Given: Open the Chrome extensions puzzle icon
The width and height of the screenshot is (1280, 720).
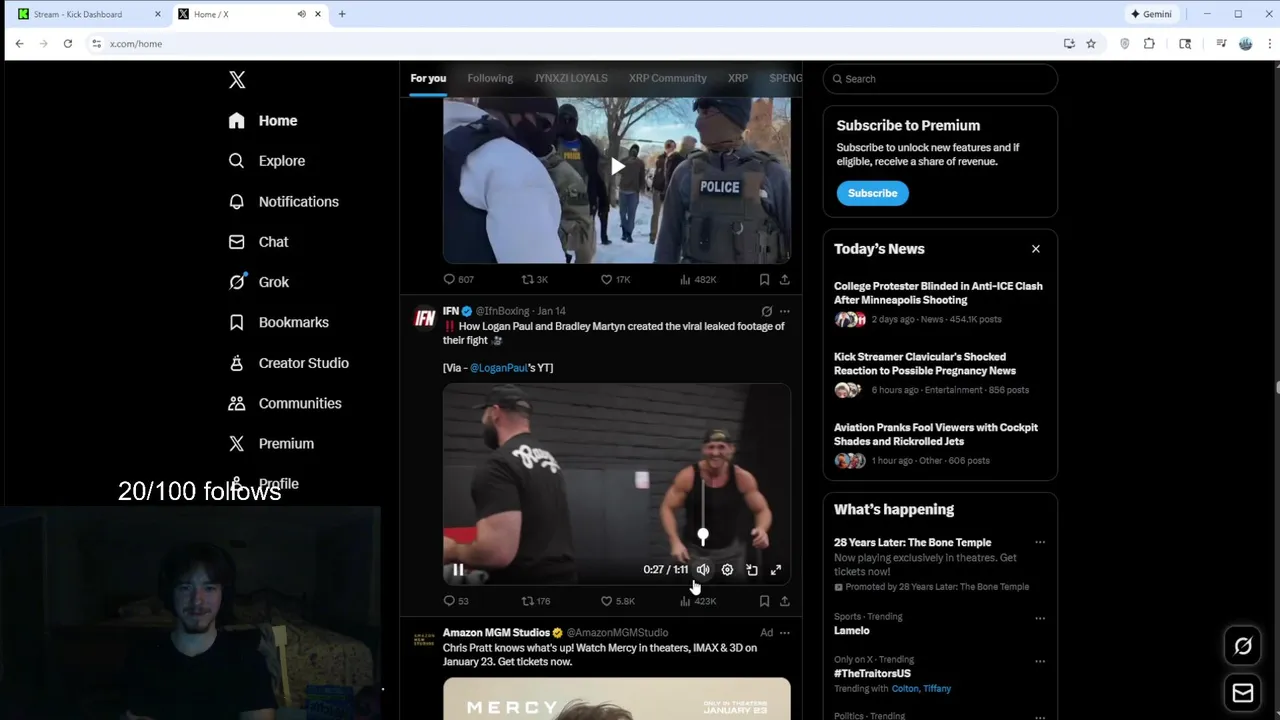Looking at the screenshot, I should click(1149, 44).
